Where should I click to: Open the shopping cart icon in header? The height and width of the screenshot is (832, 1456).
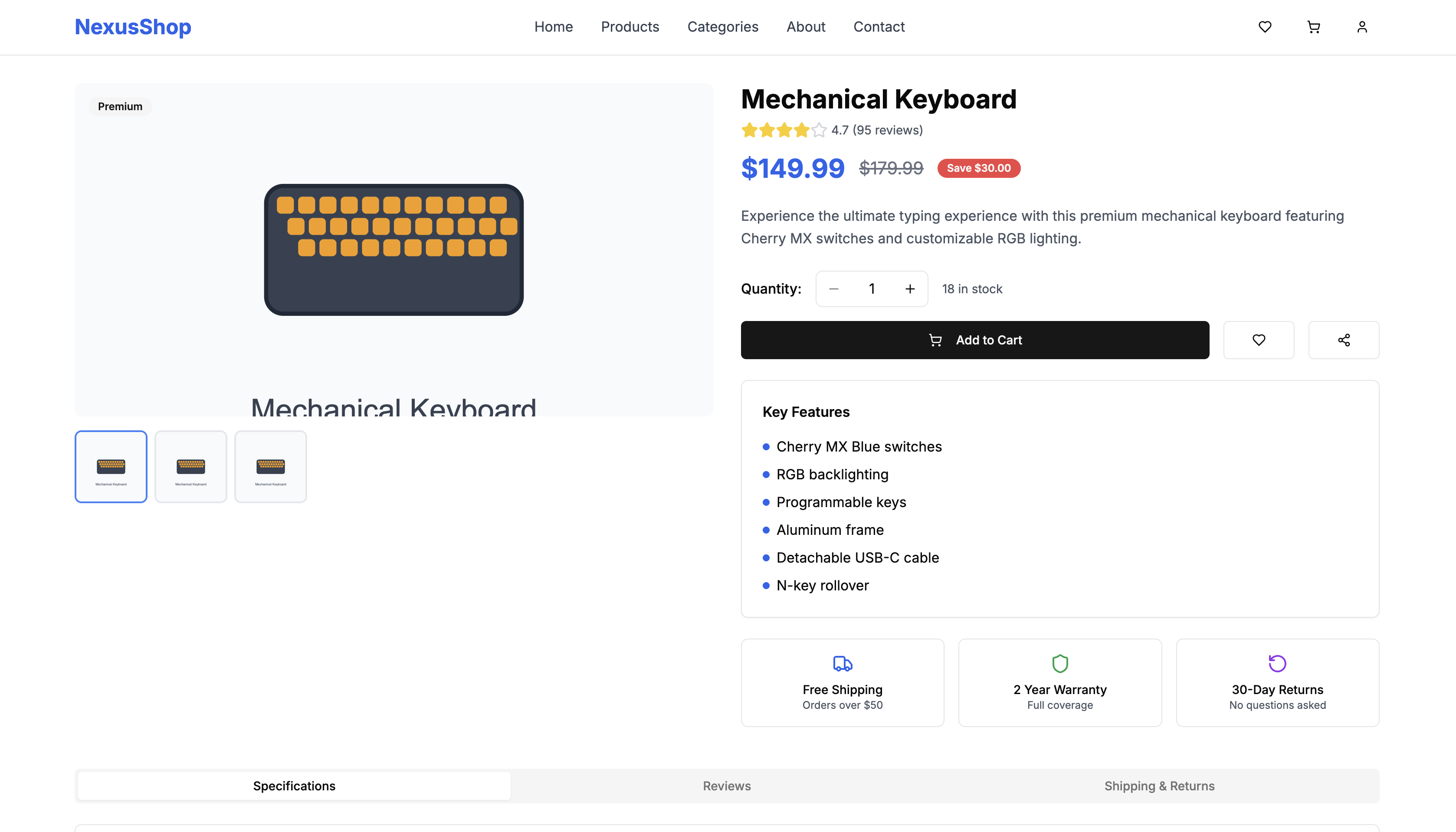click(1313, 27)
